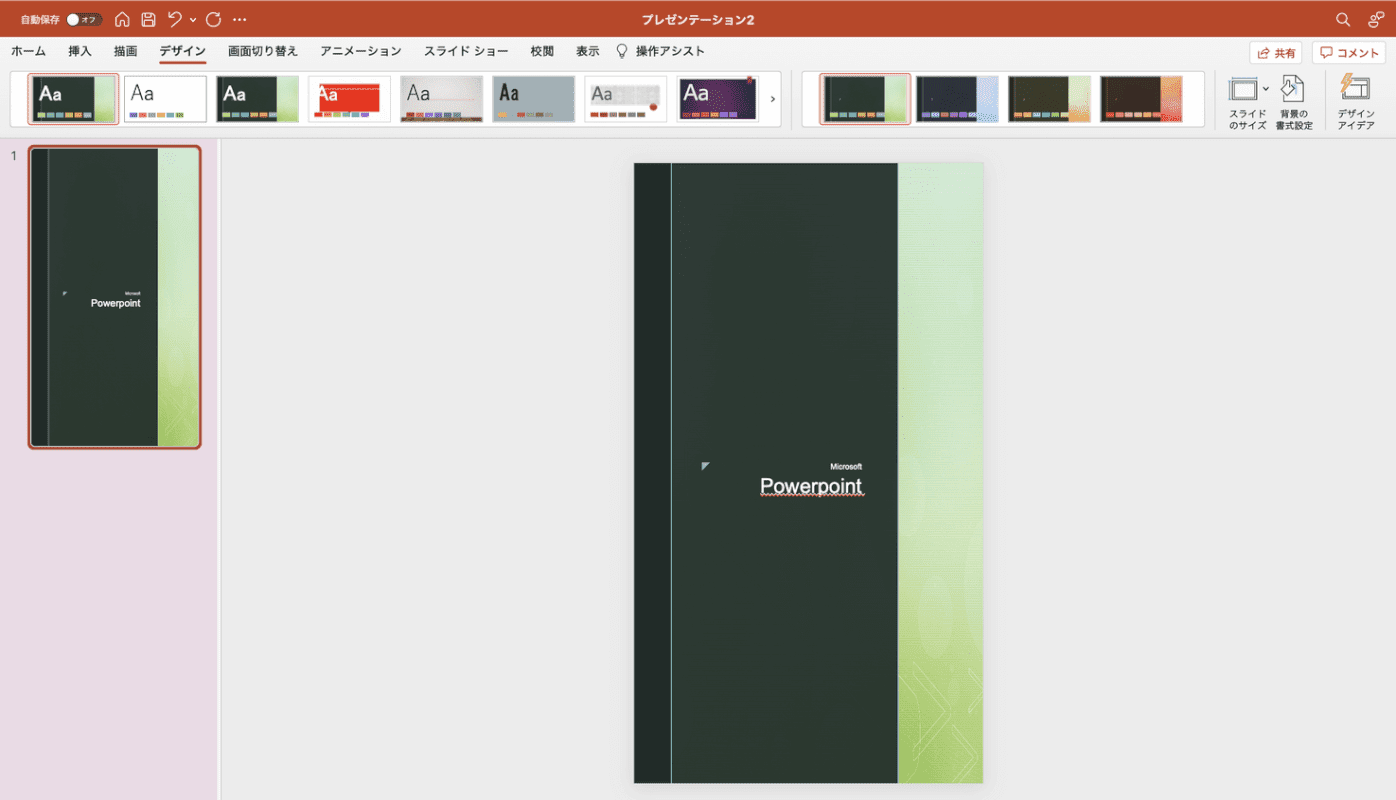Viewport: 1396px width, 800px height.
Task: Select the beige gradient theme thumbnail
Action: point(441,99)
